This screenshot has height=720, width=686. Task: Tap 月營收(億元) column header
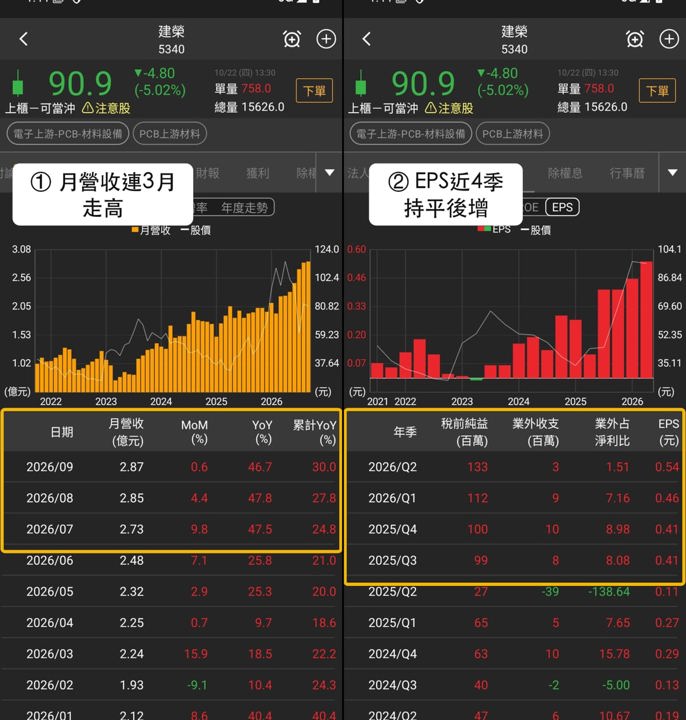tap(126, 432)
